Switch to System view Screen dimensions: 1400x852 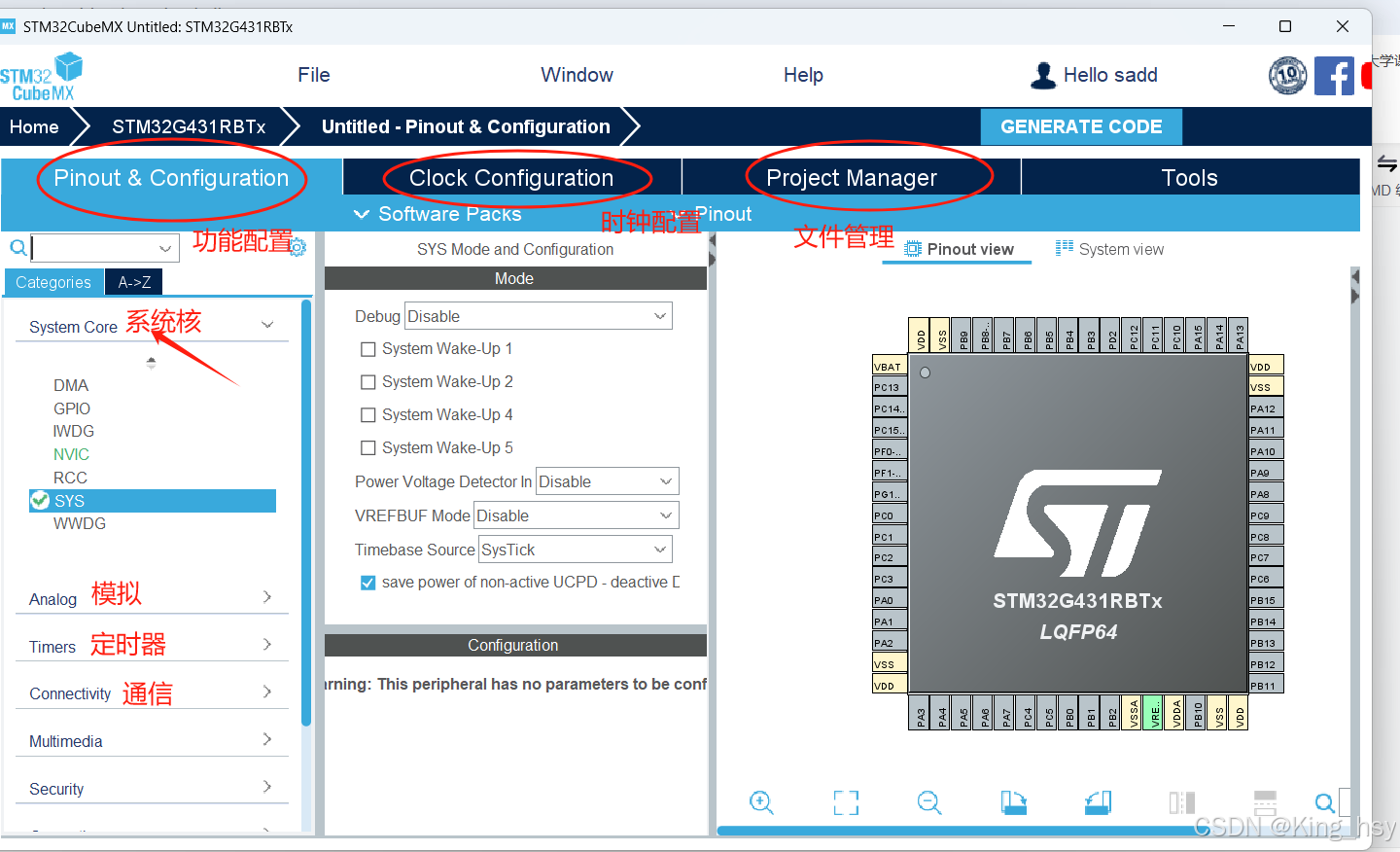[1109, 249]
